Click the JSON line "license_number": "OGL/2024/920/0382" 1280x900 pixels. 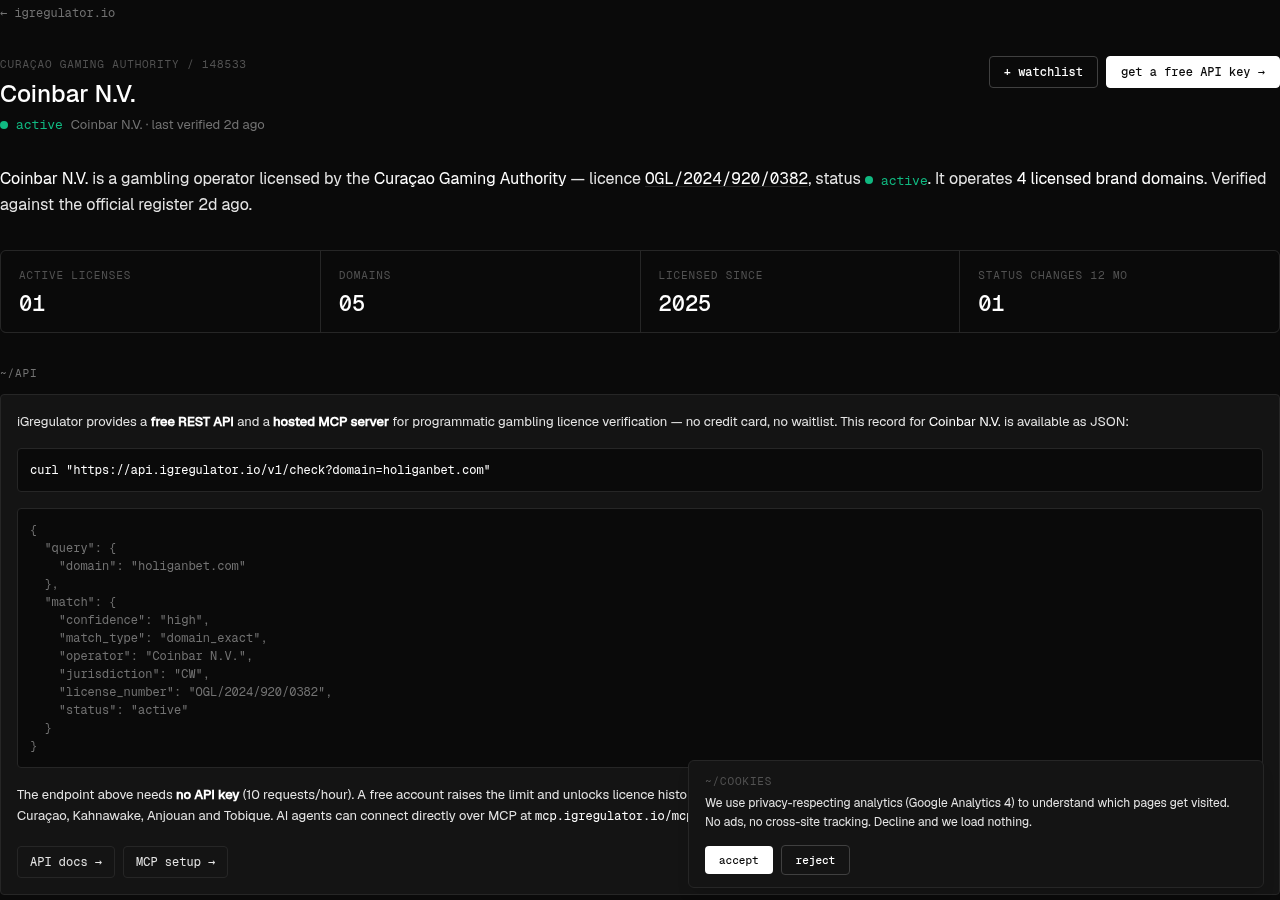[195, 692]
